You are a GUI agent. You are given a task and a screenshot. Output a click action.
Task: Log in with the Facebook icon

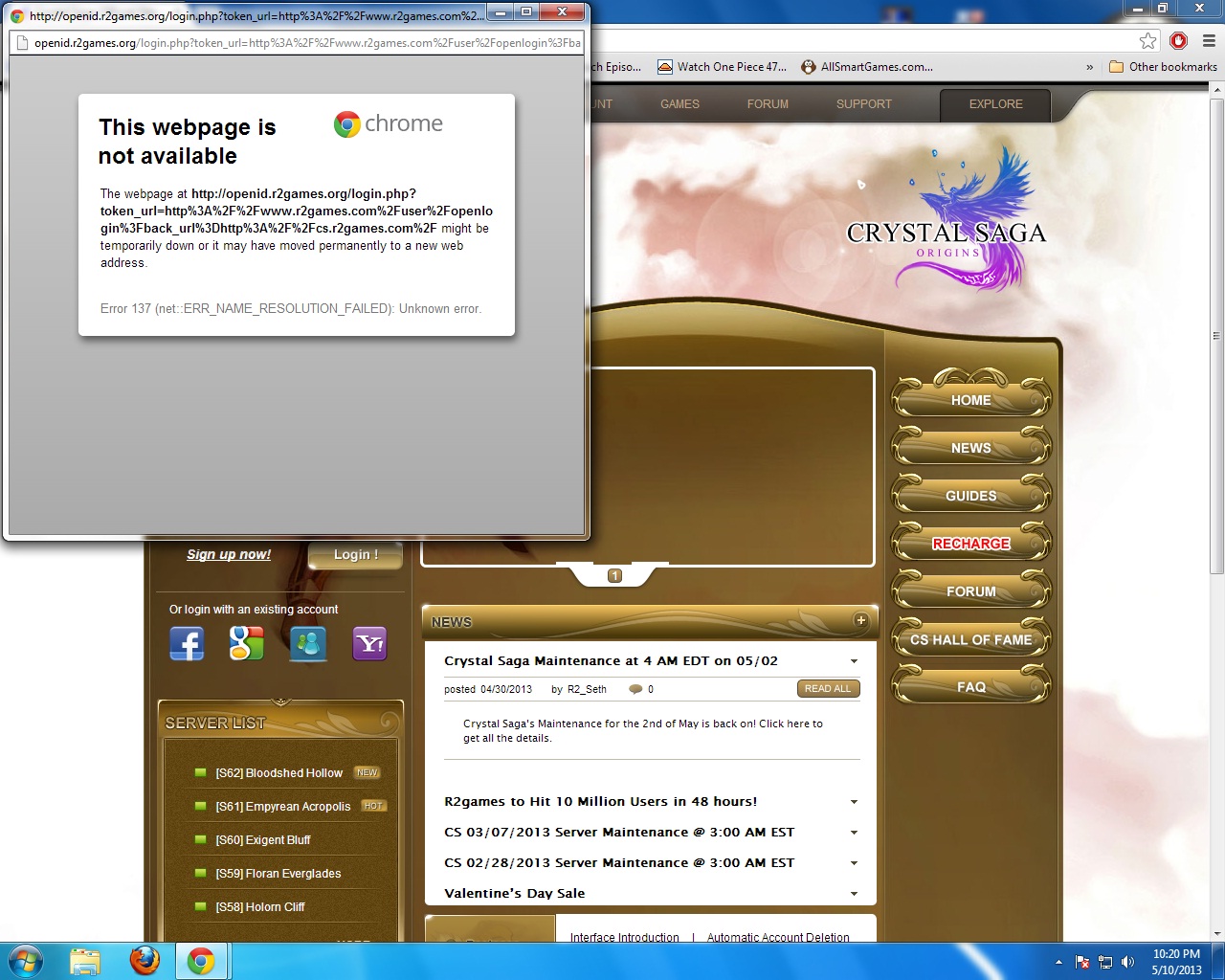pos(187,644)
